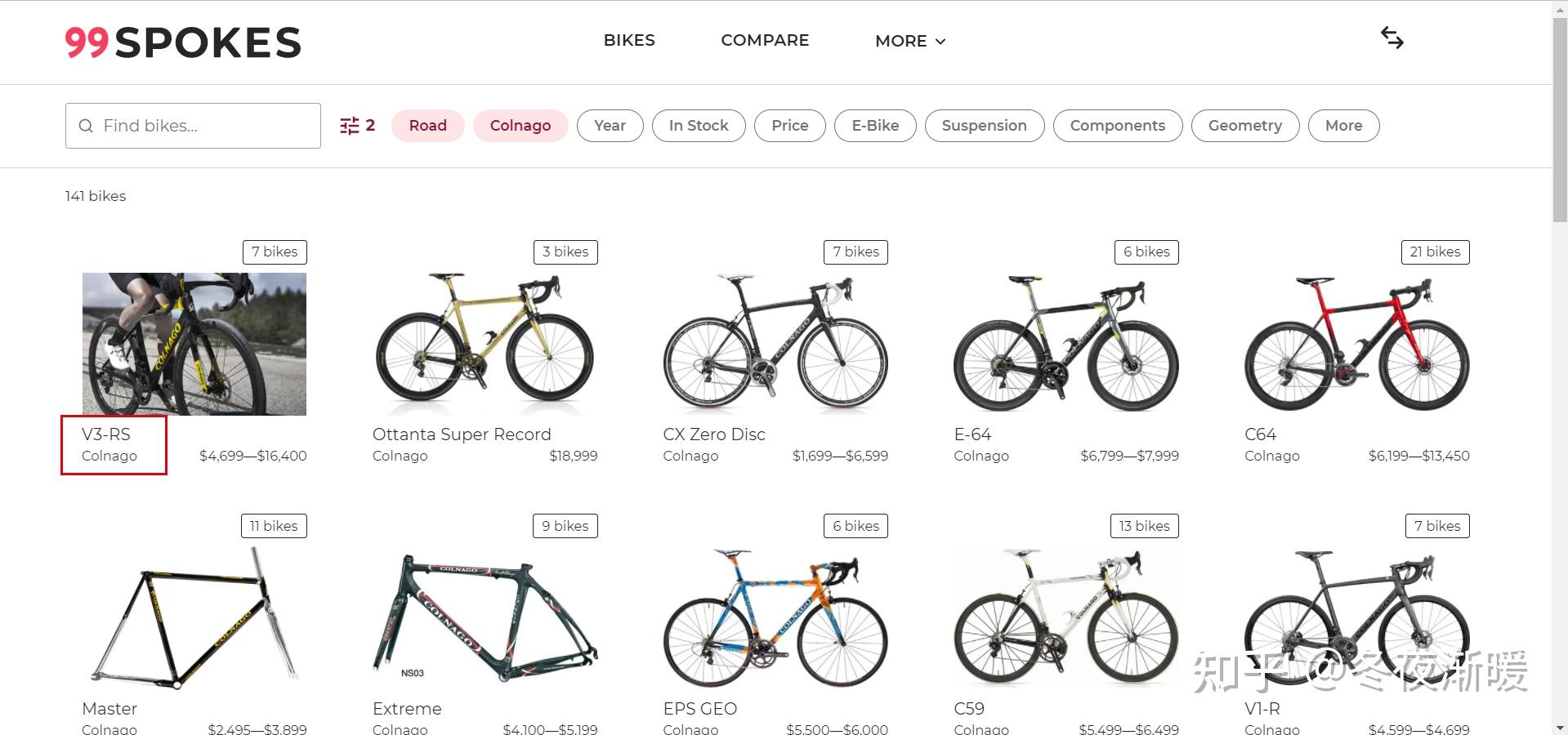1568x735 pixels.
Task: Click the compare arrows icon in header
Action: click(x=1392, y=38)
